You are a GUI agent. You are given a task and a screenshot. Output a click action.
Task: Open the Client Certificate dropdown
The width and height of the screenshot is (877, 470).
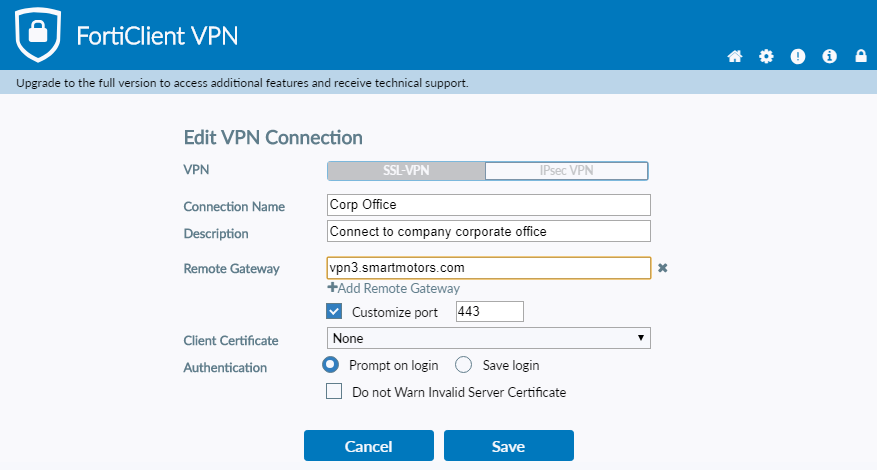click(489, 339)
